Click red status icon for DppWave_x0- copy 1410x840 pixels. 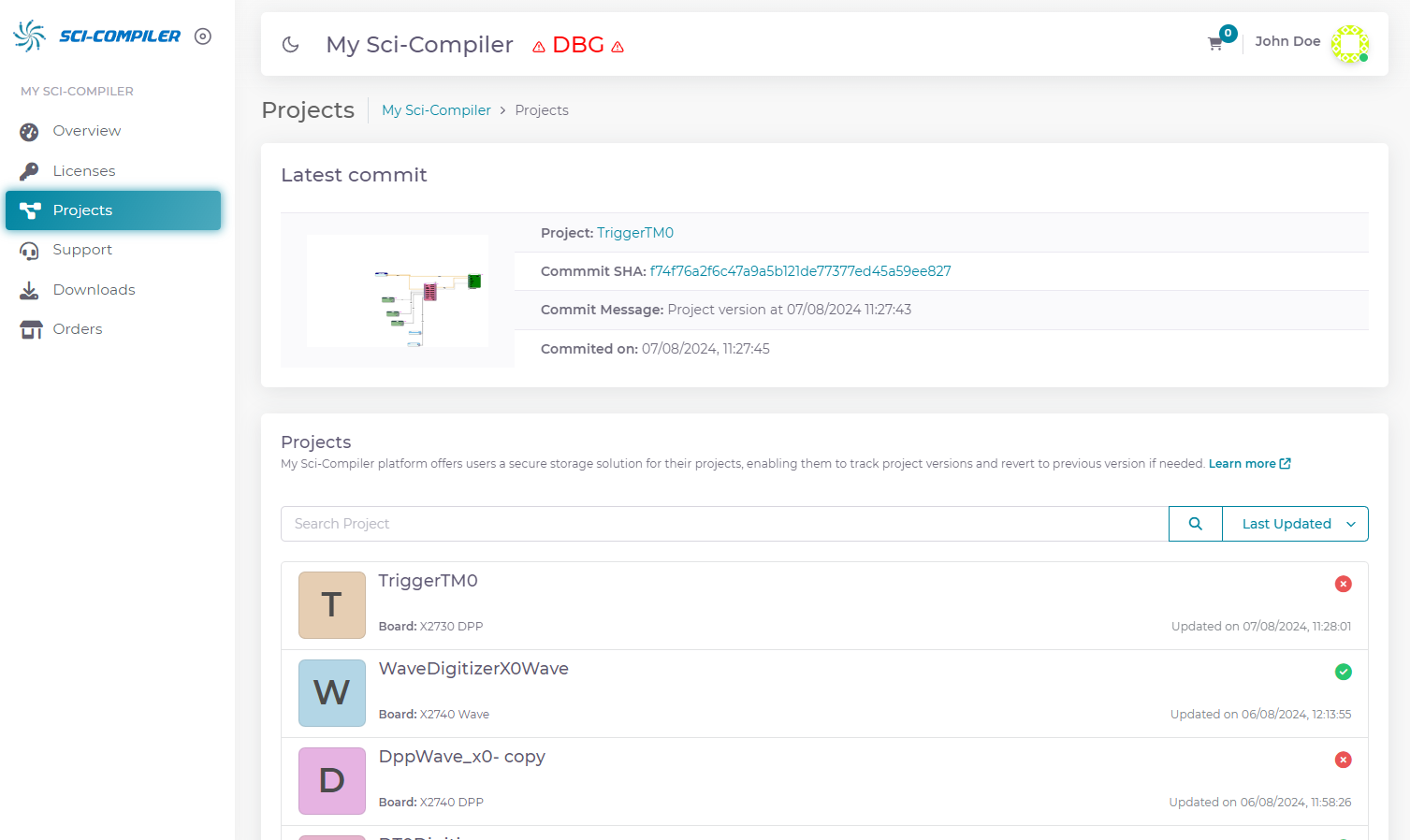(1343, 760)
